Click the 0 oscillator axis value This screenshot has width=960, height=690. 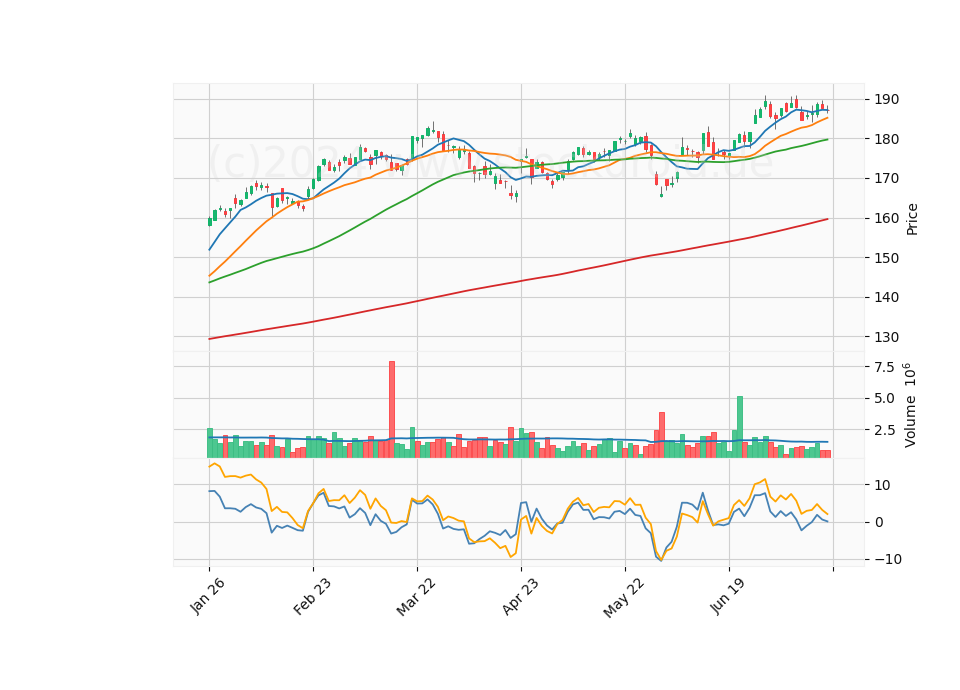879,522
